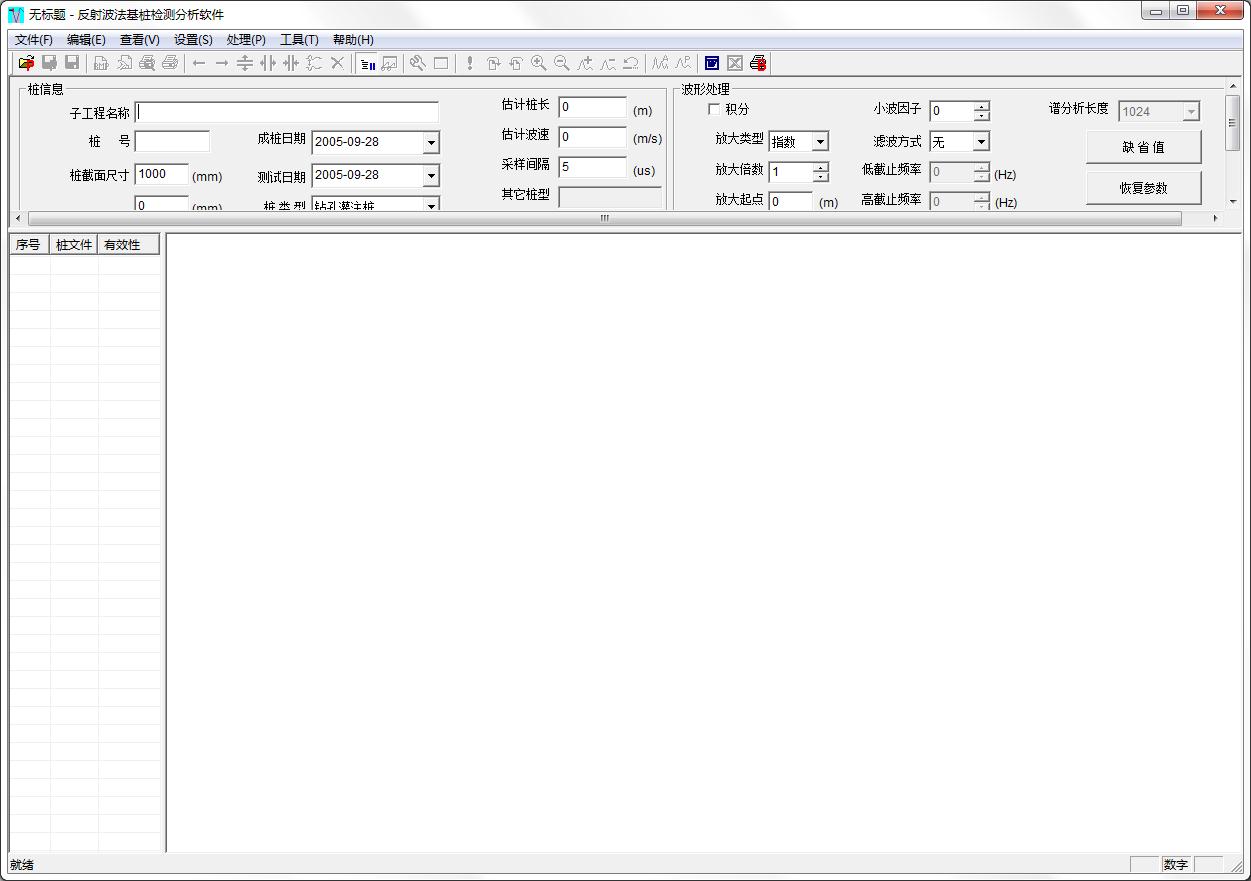Click the 恢复参数 button

[x=1143, y=188]
